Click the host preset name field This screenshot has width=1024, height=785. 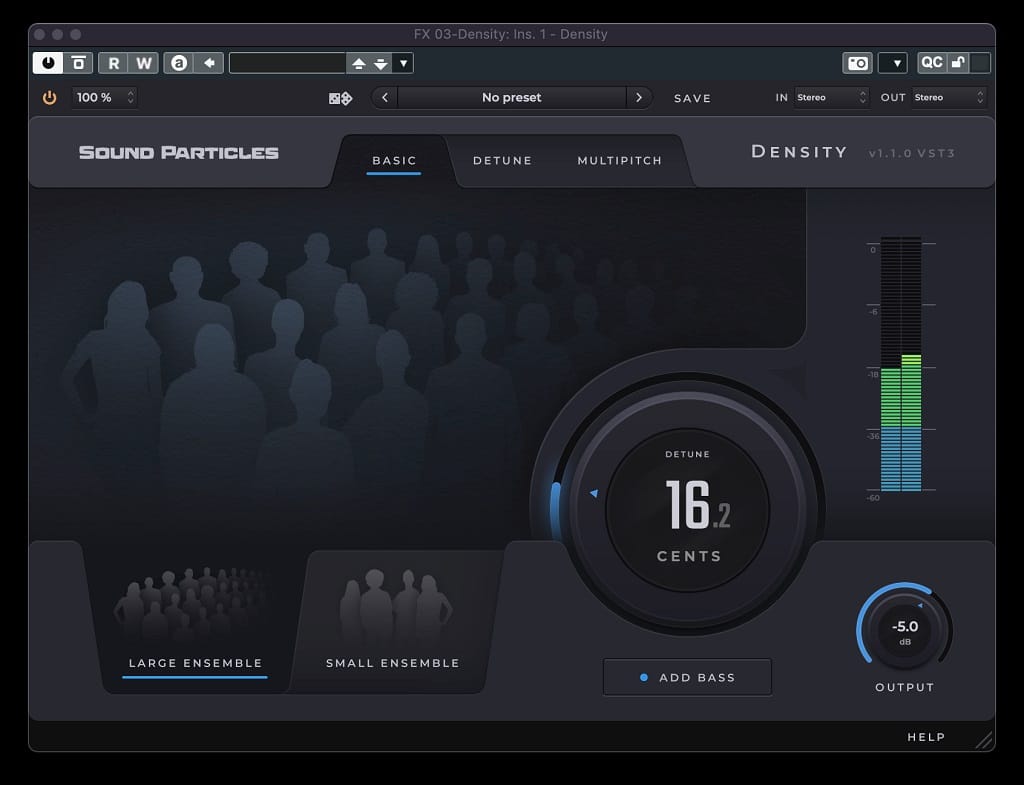287,63
